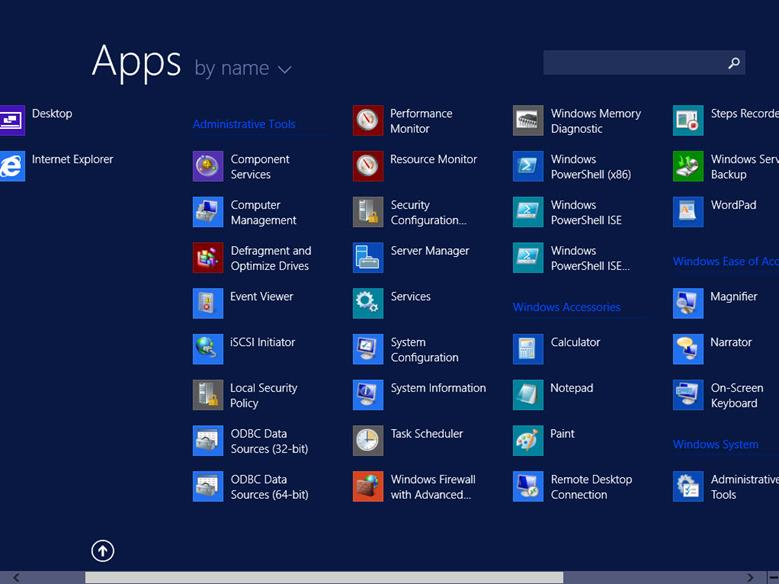Image resolution: width=779 pixels, height=584 pixels.
Task: Launch Paint icon
Action: 528,440
